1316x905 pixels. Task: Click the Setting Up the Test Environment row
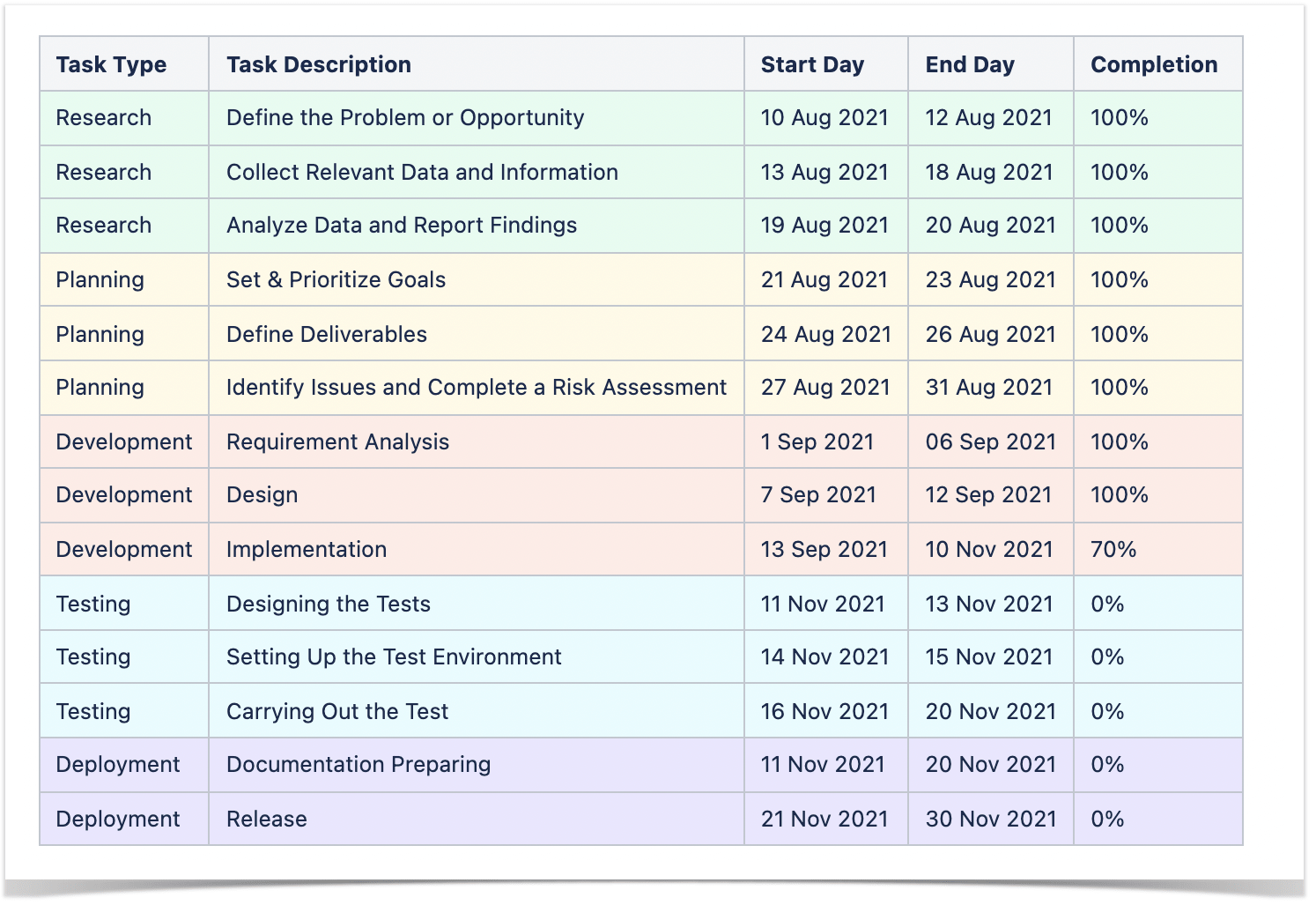coord(394,656)
